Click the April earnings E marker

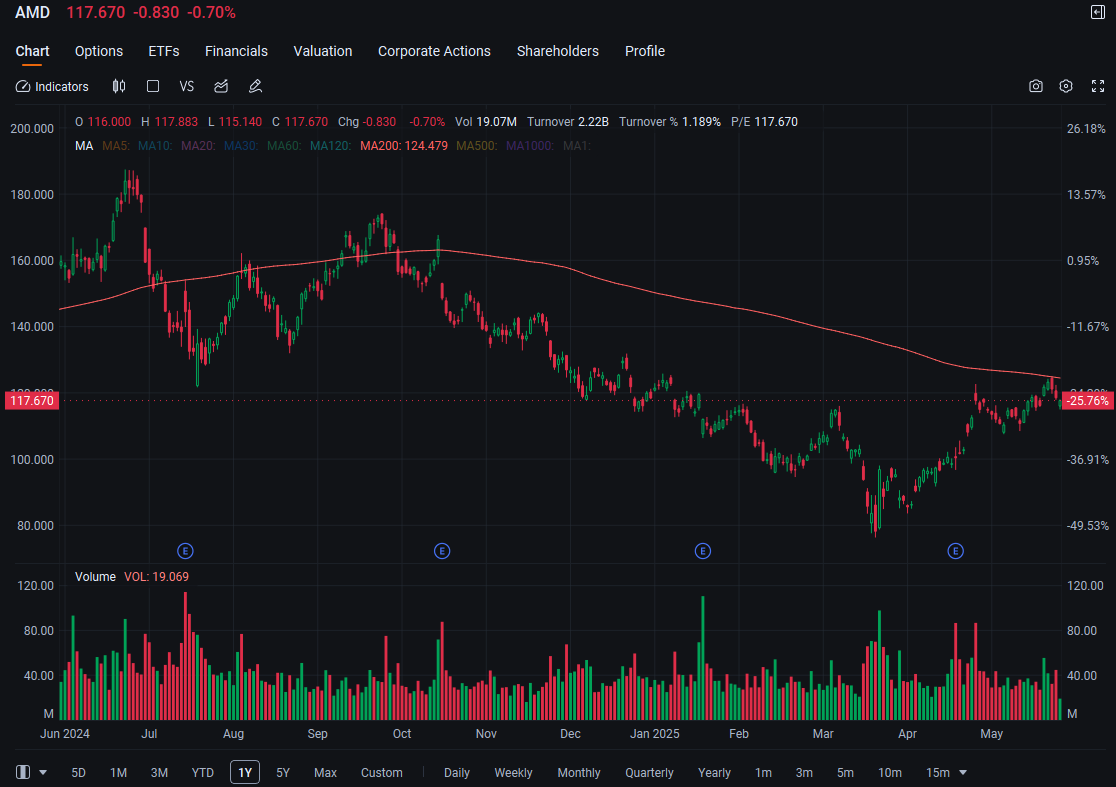coord(955,551)
